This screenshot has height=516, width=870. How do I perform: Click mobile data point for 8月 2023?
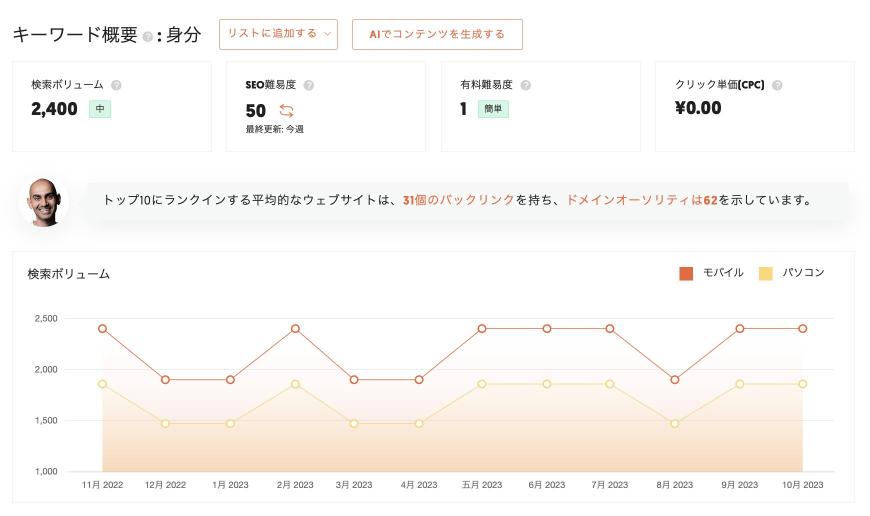pos(675,380)
